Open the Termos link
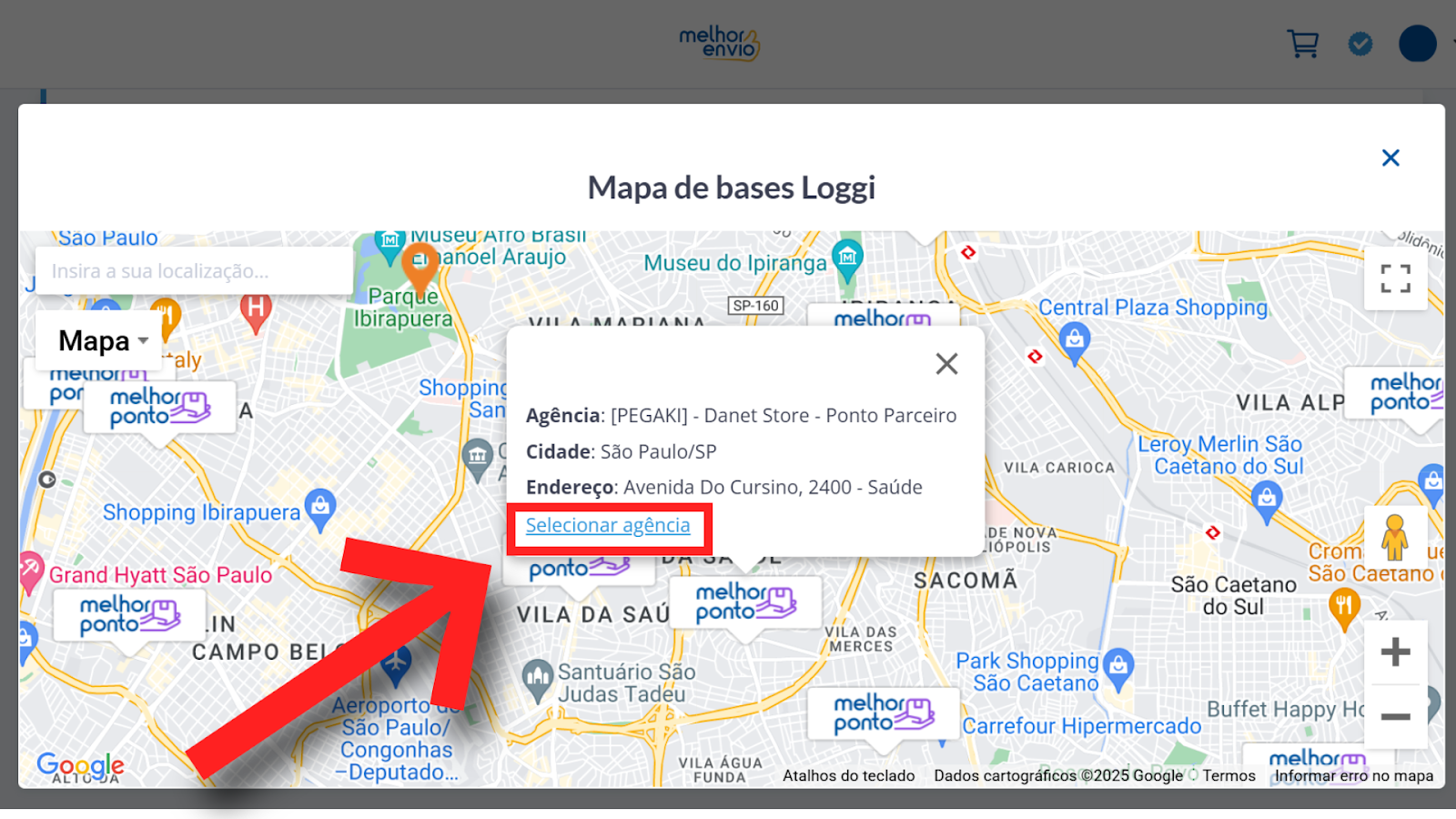 tap(1228, 776)
